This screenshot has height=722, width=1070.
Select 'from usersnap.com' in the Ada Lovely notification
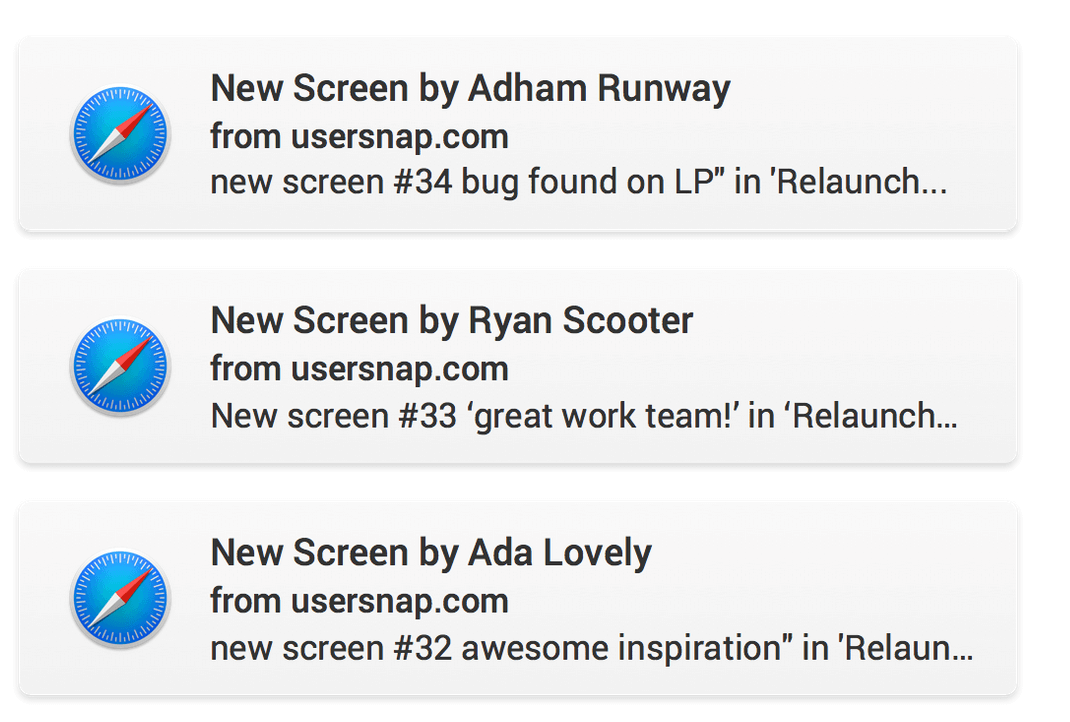coord(360,601)
